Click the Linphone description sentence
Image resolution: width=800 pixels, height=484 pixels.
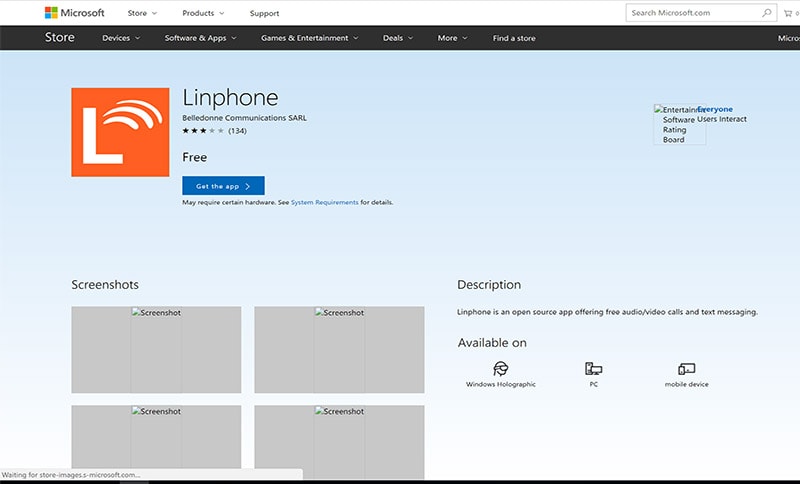pos(607,312)
